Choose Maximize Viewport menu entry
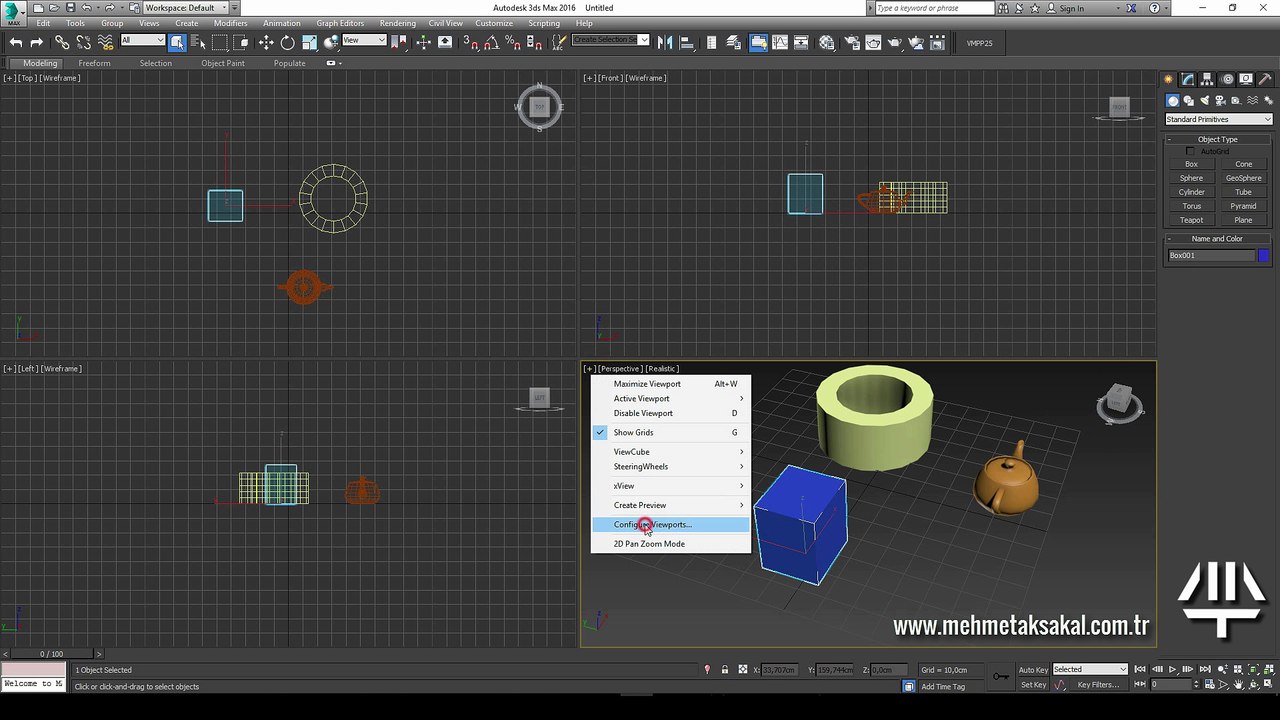Image resolution: width=1280 pixels, height=720 pixels. pyautogui.click(x=670, y=384)
